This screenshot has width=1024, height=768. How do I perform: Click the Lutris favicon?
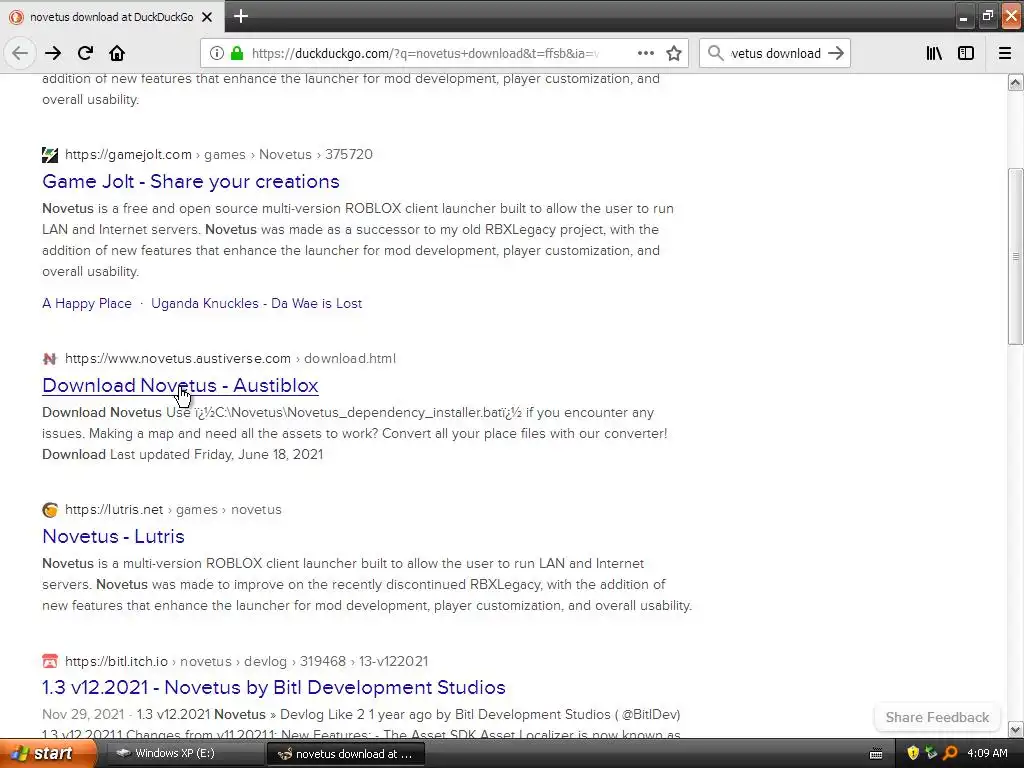tap(50, 509)
